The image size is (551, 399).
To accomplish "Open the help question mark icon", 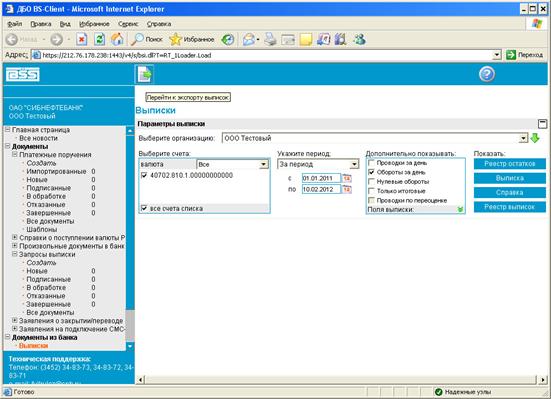I will pos(487,74).
